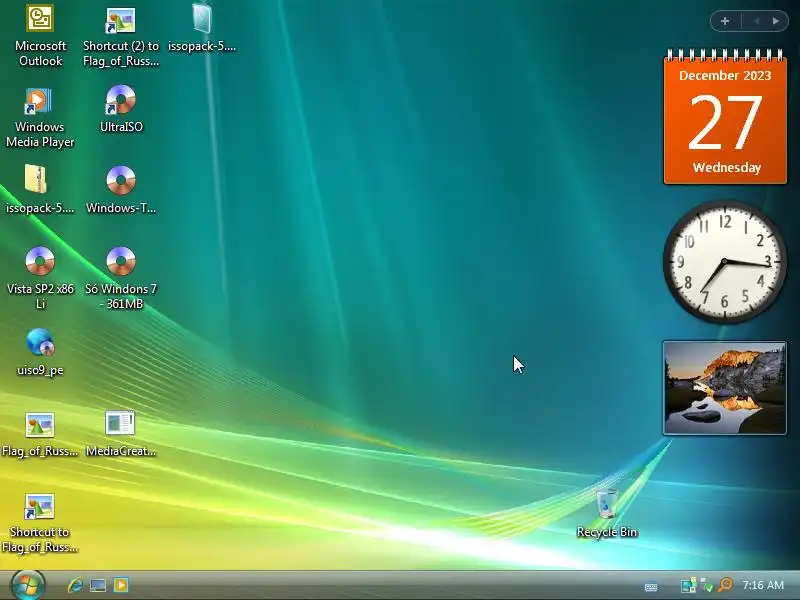The width and height of the screenshot is (800, 600).
Task: Click the sidebar next page arrow
Action: coord(776,21)
